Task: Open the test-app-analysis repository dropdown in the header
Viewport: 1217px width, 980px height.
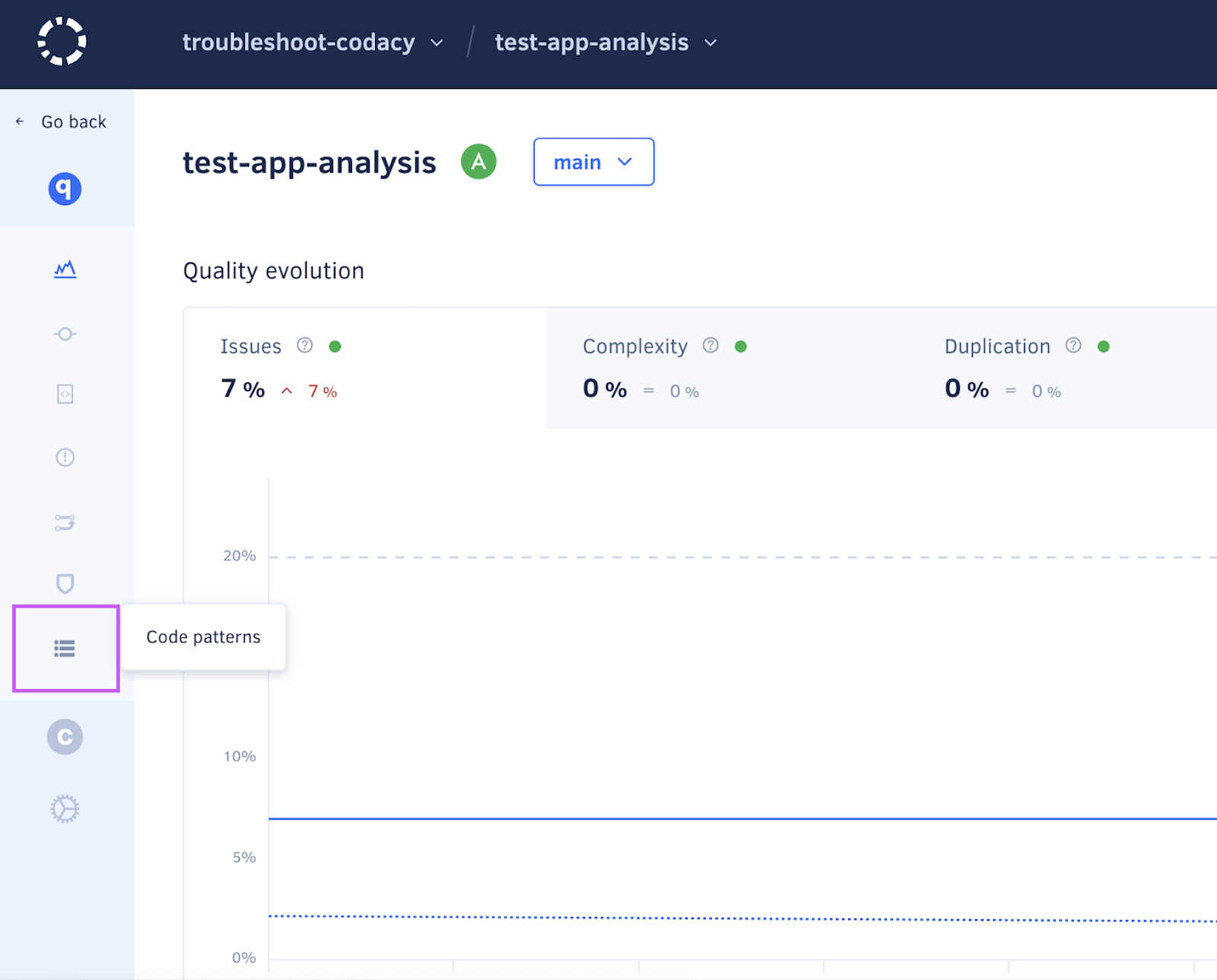Action: point(606,43)
